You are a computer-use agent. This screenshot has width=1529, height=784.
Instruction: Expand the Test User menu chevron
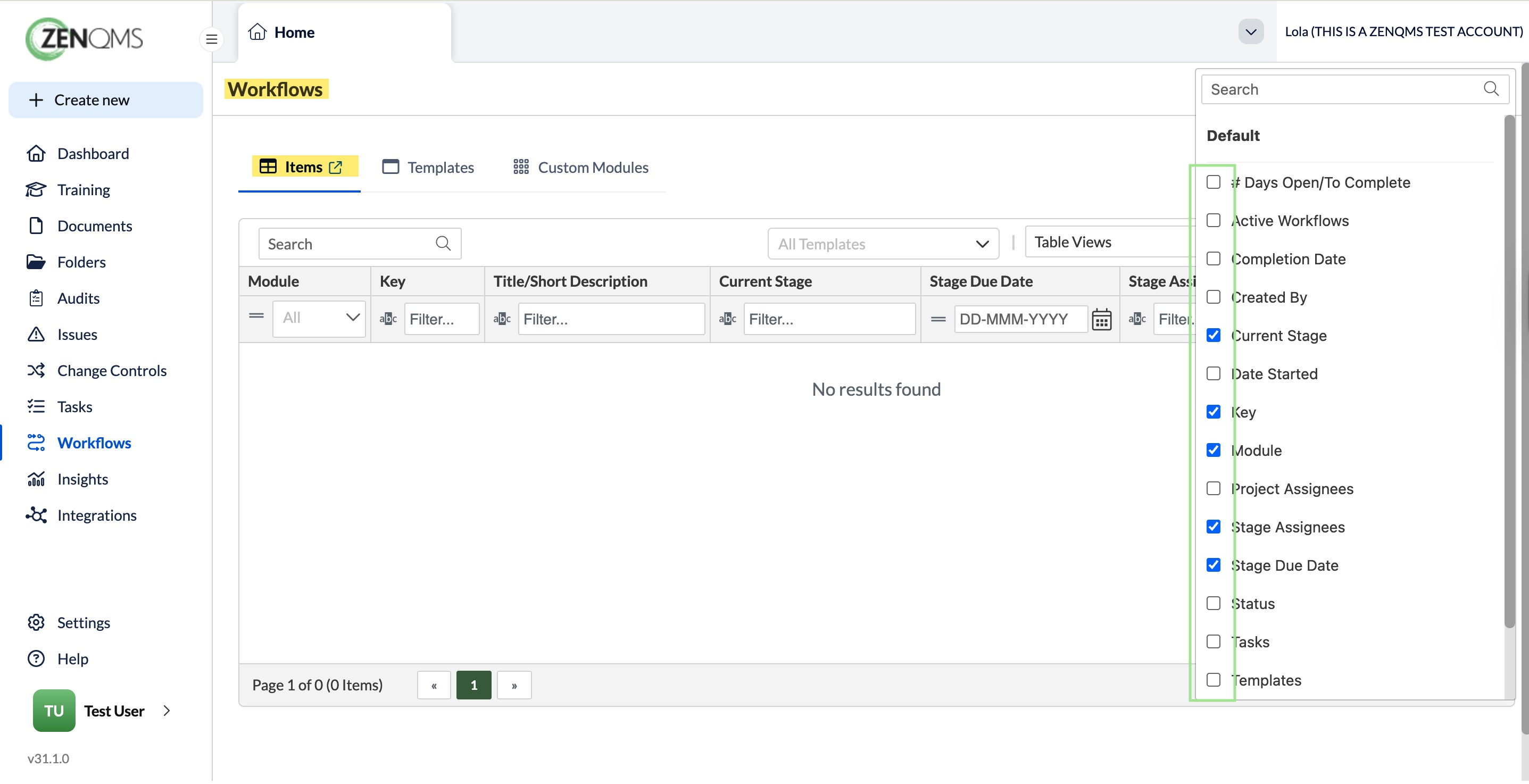[x=167, y=711]
